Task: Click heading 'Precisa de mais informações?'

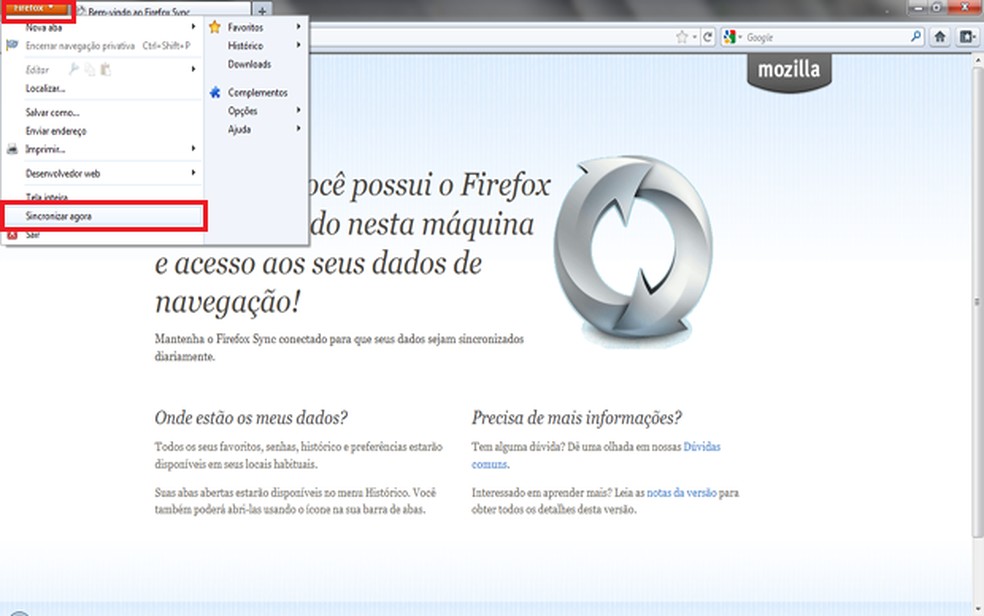Action: (x=577, y=418)
